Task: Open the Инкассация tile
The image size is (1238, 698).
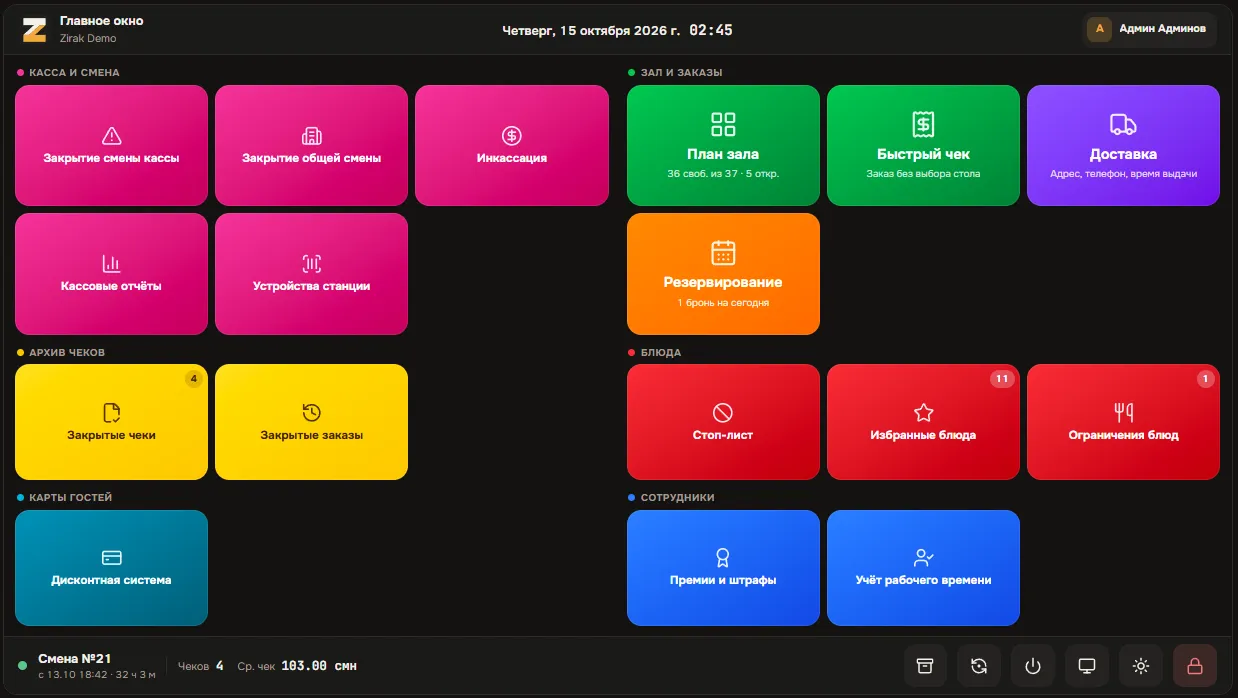Action: (512, 145)
